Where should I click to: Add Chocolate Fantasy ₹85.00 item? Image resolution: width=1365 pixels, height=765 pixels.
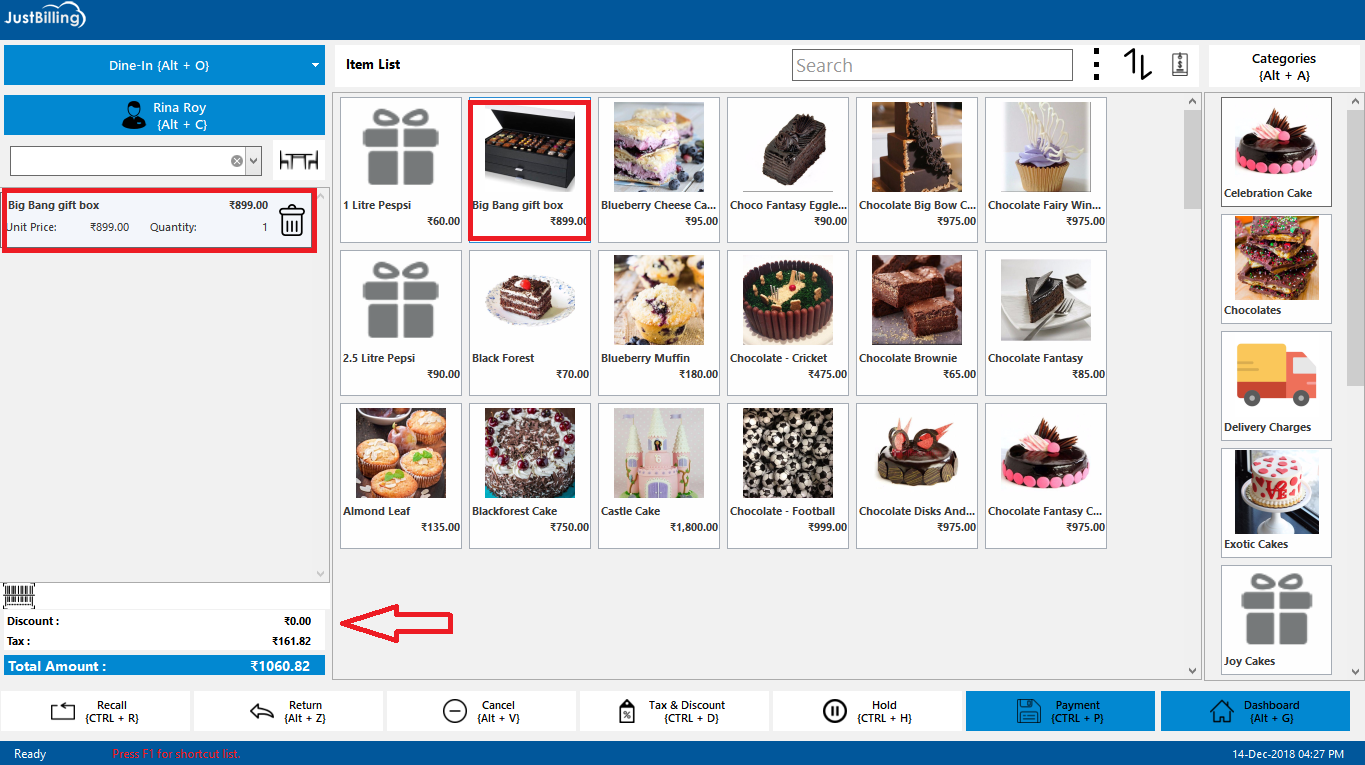point(1046,323)
